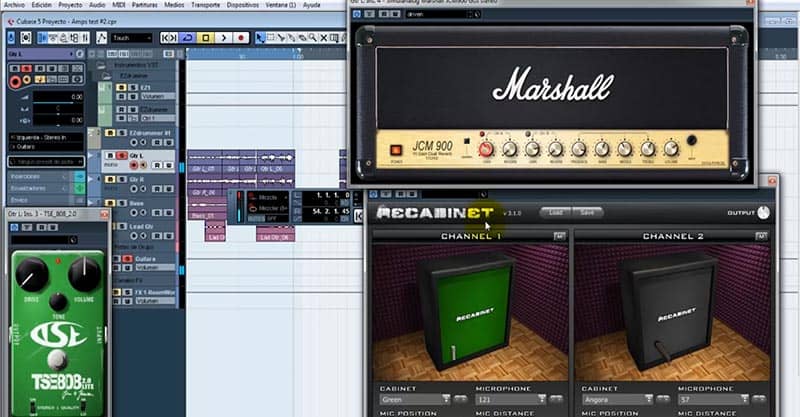The image size is (800, 417).
Task: Select the Object Selection arrow tool
Action: tap(260, 38)
